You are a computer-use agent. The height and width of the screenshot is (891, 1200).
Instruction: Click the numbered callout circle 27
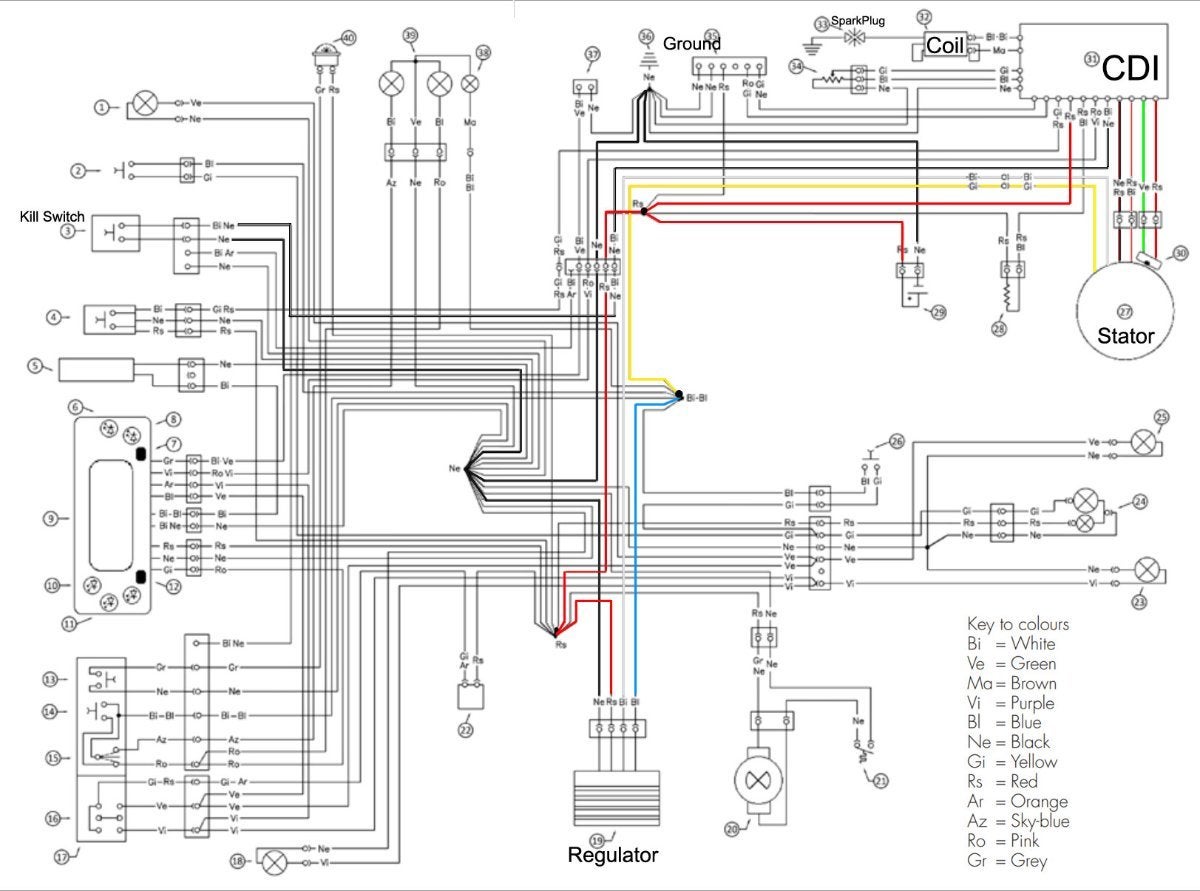[x=1125, y=311]
